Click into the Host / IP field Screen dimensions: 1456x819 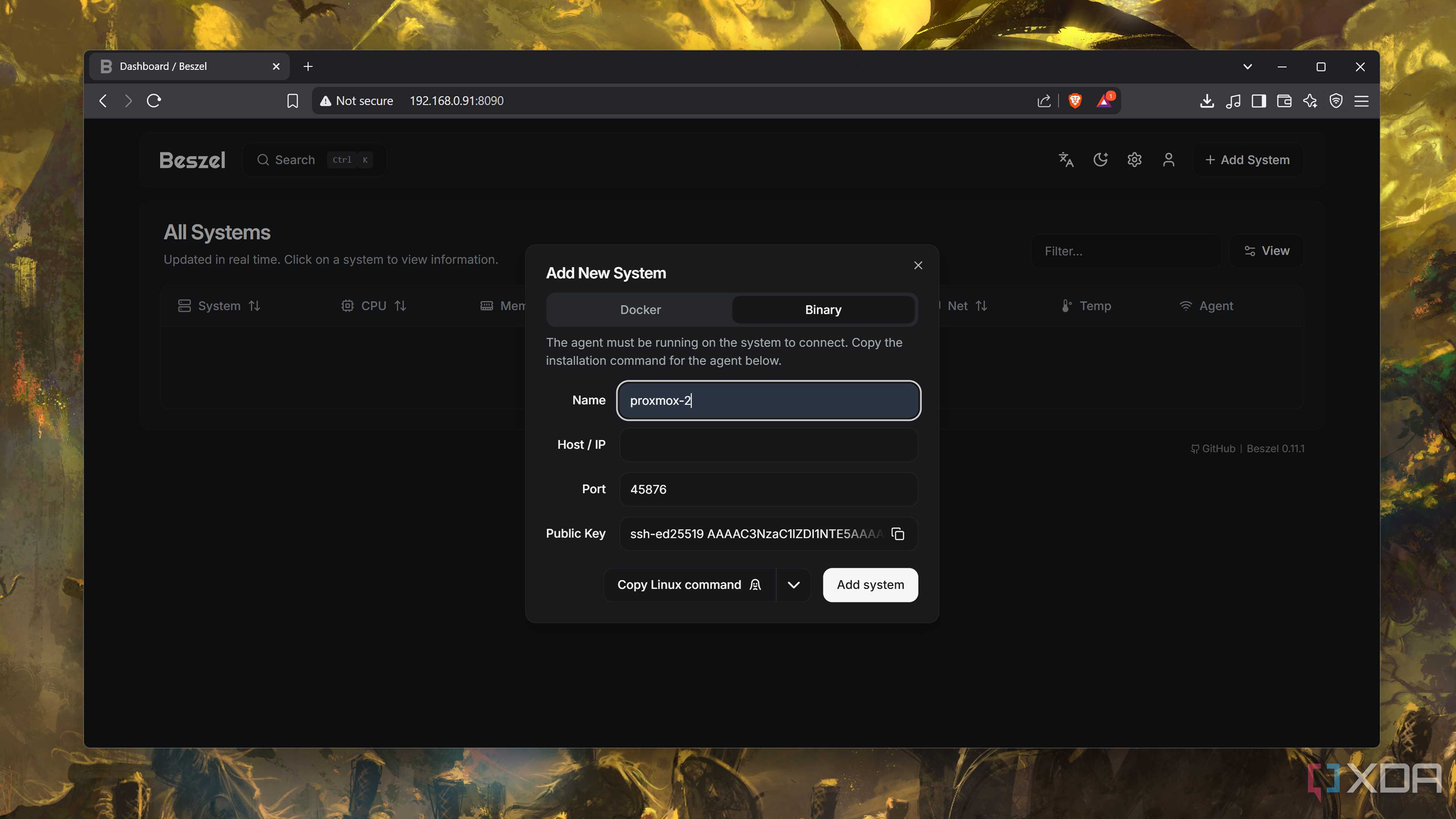pyautogui.click(x=769, y=445)
